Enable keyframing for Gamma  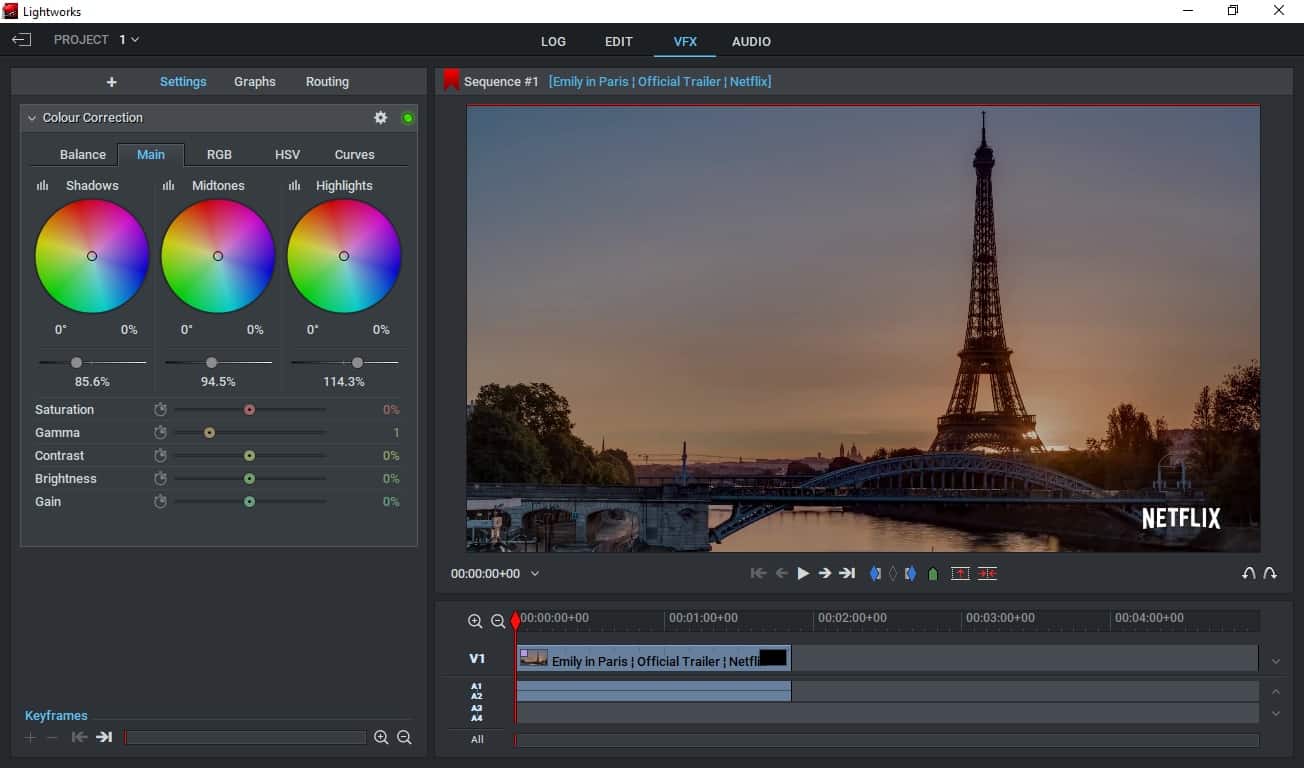click(x=160, y=433)
